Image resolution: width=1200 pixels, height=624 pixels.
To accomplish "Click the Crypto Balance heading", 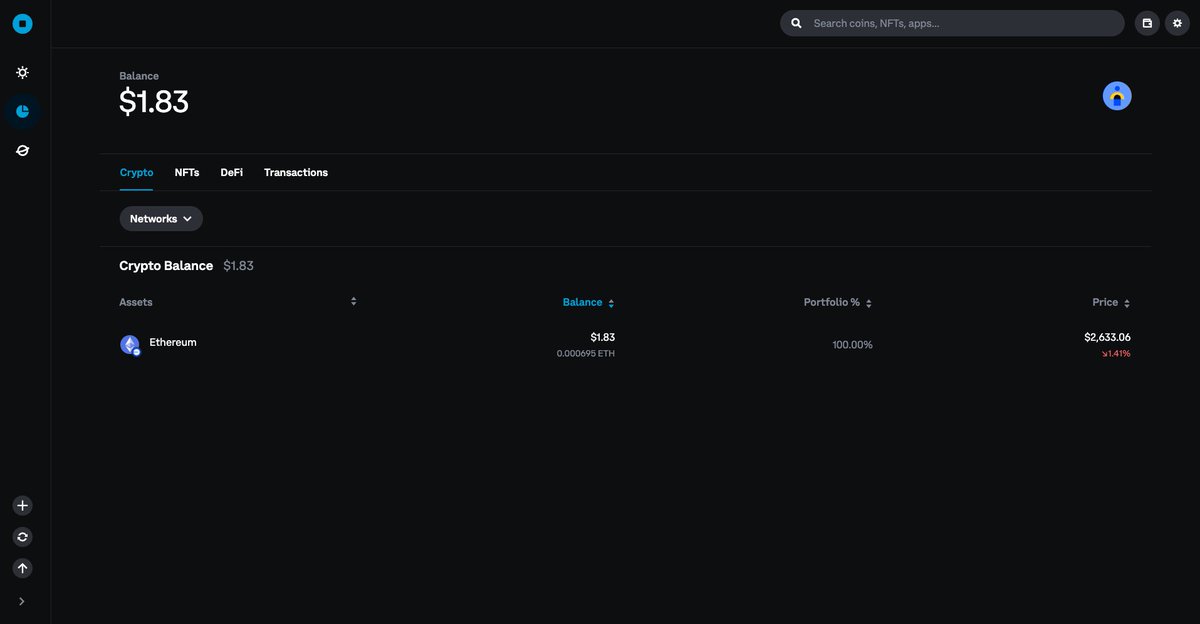I will [x=166, y=266].
